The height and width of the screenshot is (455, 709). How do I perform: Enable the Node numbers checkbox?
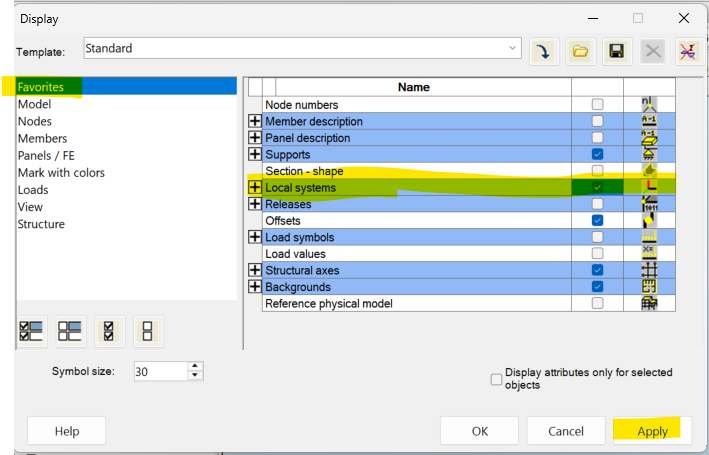click(x=597, y=104)
